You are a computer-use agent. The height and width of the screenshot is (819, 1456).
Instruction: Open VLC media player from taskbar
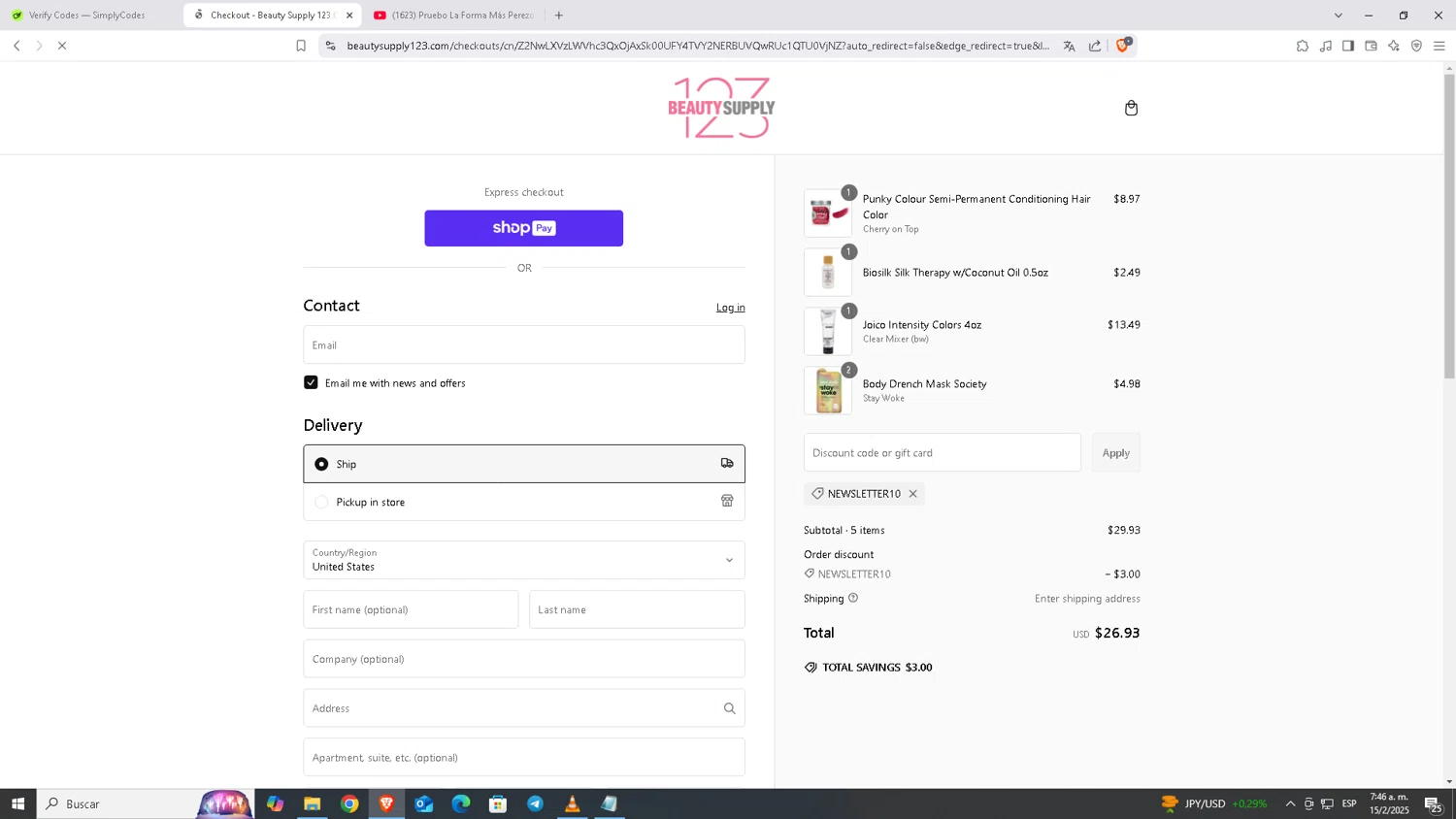pyautogui.click(x=572, y=803)
